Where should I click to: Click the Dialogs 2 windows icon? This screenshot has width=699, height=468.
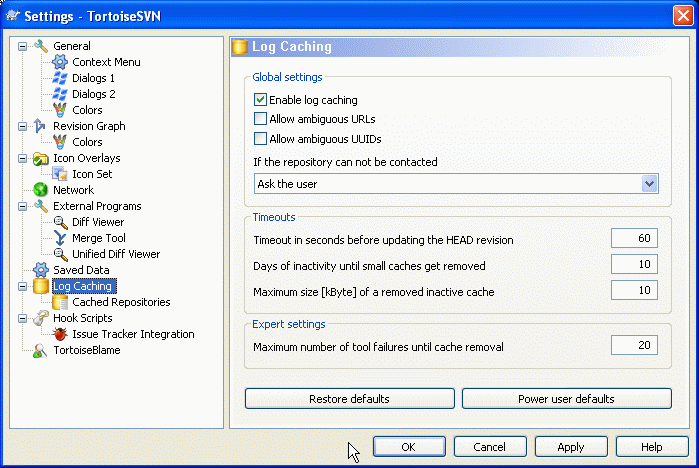60,94
